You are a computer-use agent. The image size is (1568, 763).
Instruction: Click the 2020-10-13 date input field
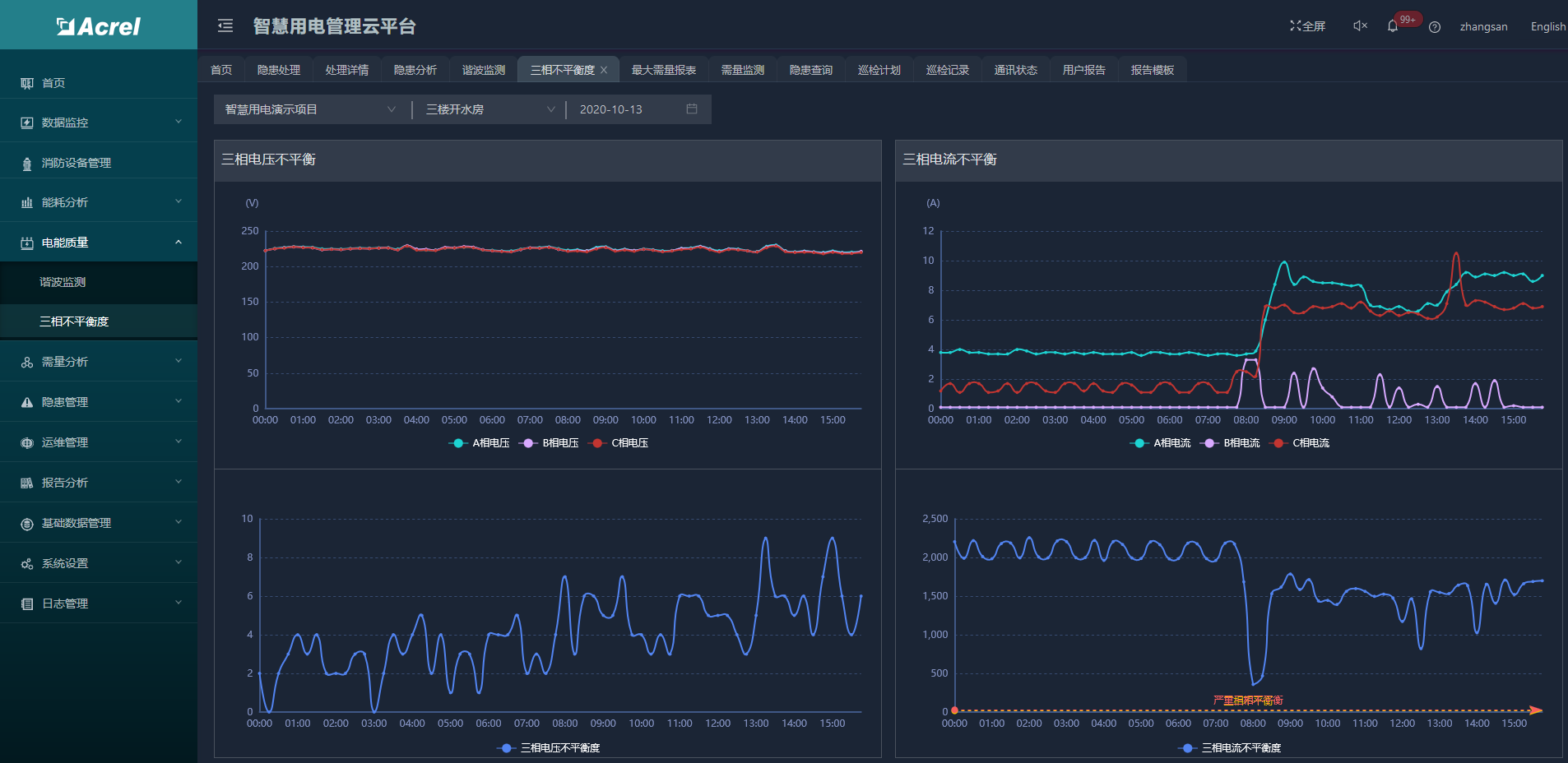click(x=639, y=109)
